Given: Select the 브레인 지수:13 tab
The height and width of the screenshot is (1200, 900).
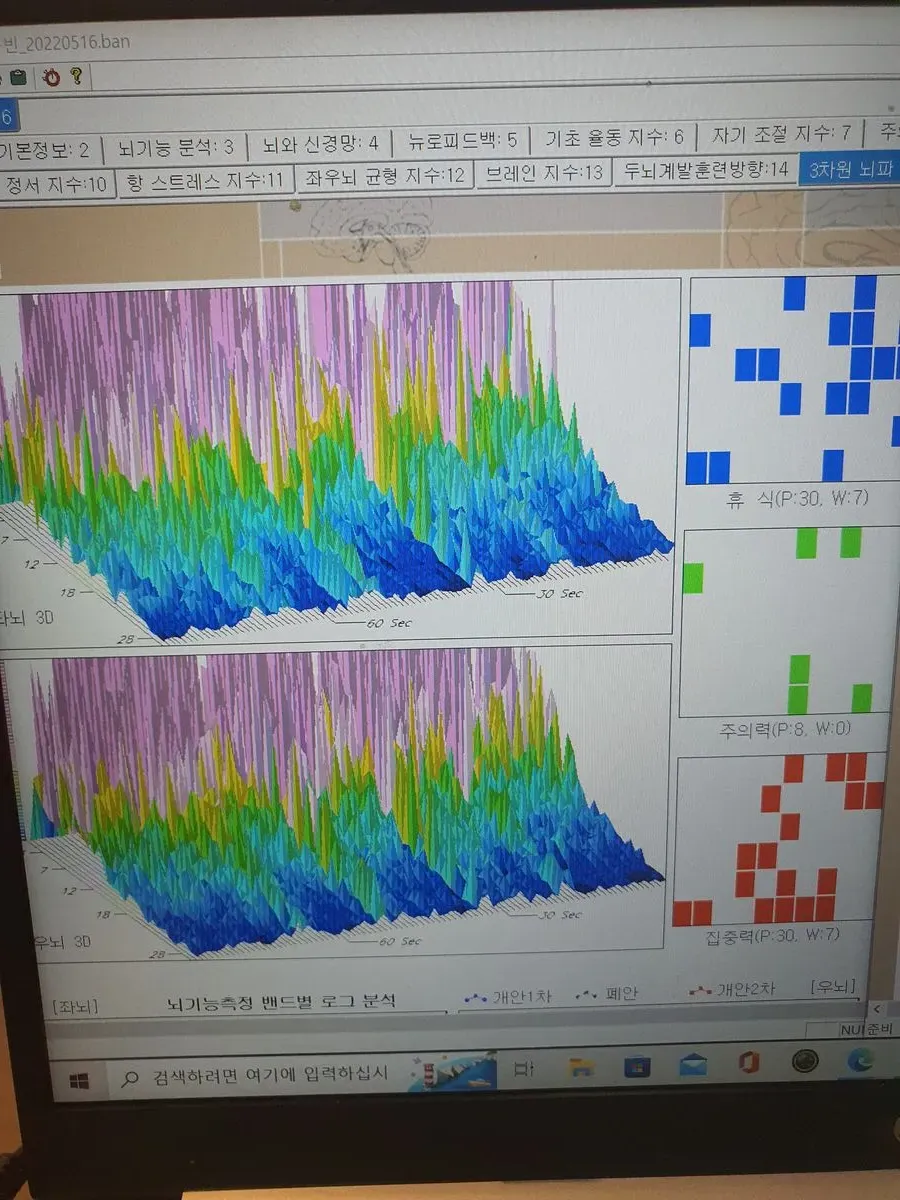Looking at the screenshot, I should [x=543, y=172].
